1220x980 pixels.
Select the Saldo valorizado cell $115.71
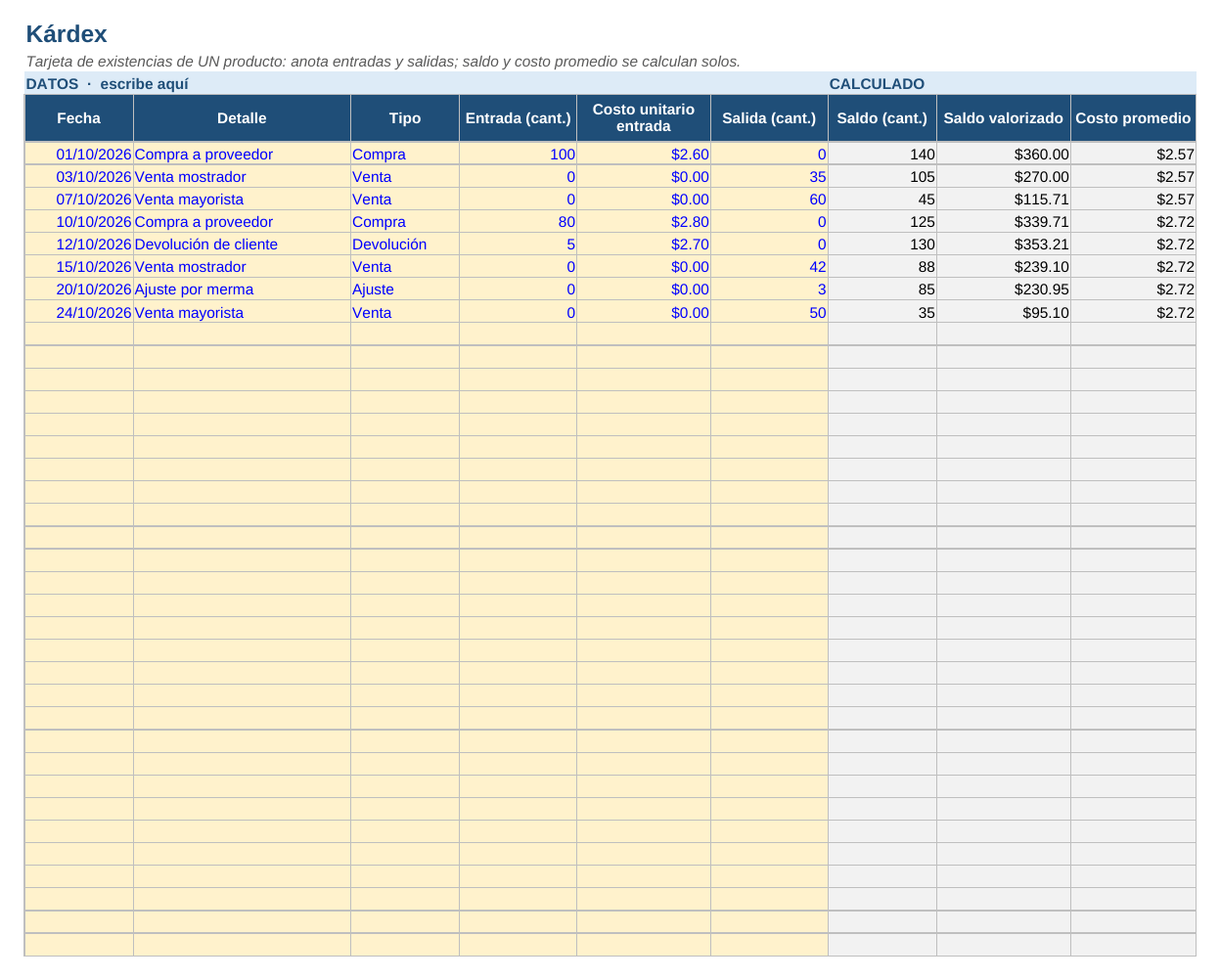[x=1004, y=200]
